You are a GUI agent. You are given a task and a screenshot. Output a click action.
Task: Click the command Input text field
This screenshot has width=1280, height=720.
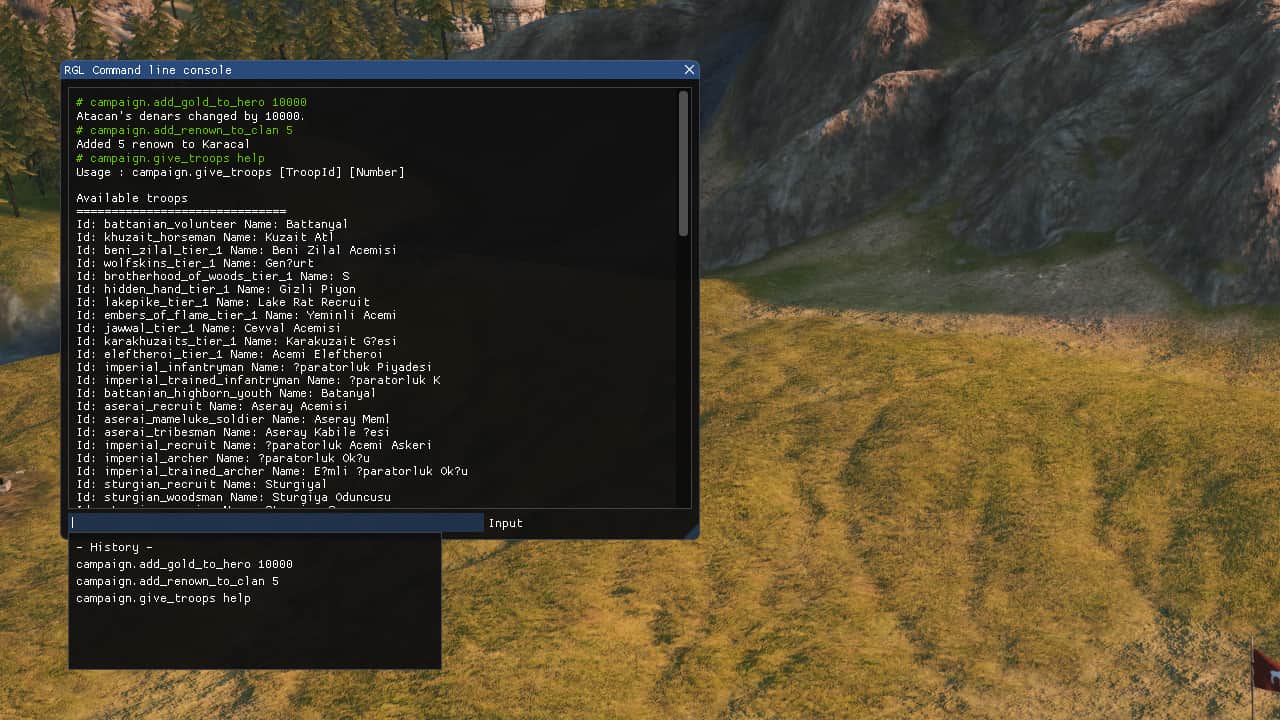tap(276, 523)
